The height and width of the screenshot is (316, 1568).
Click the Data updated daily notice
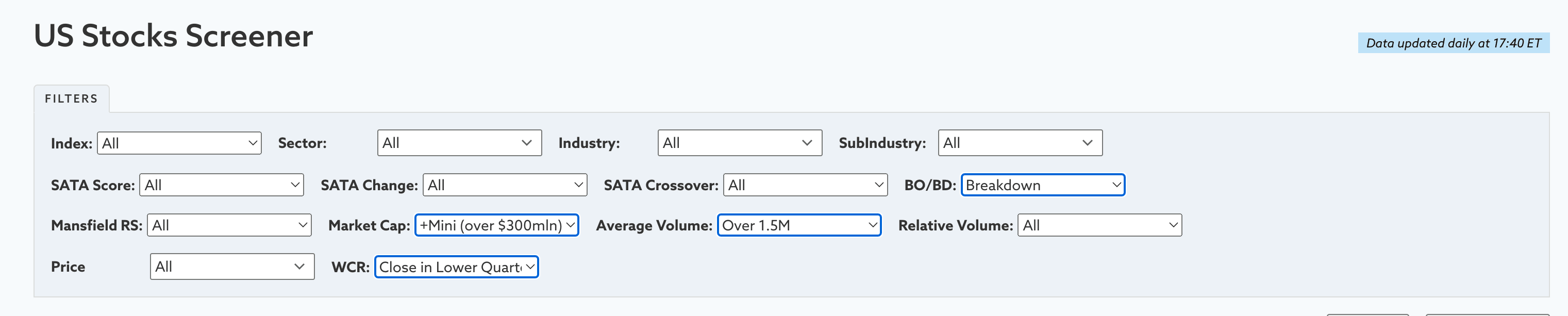pos(1453,43)
